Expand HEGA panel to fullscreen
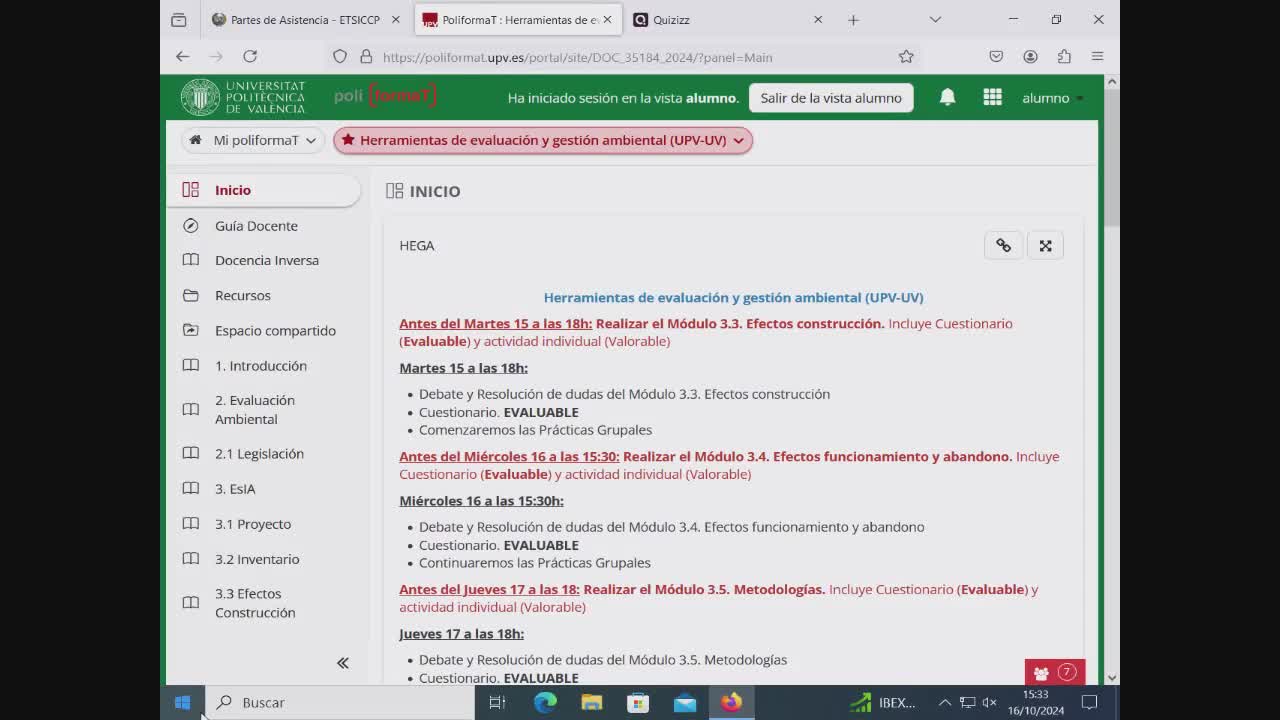The height and width of the screenshot is (720, 1280). coord(1045,245)
